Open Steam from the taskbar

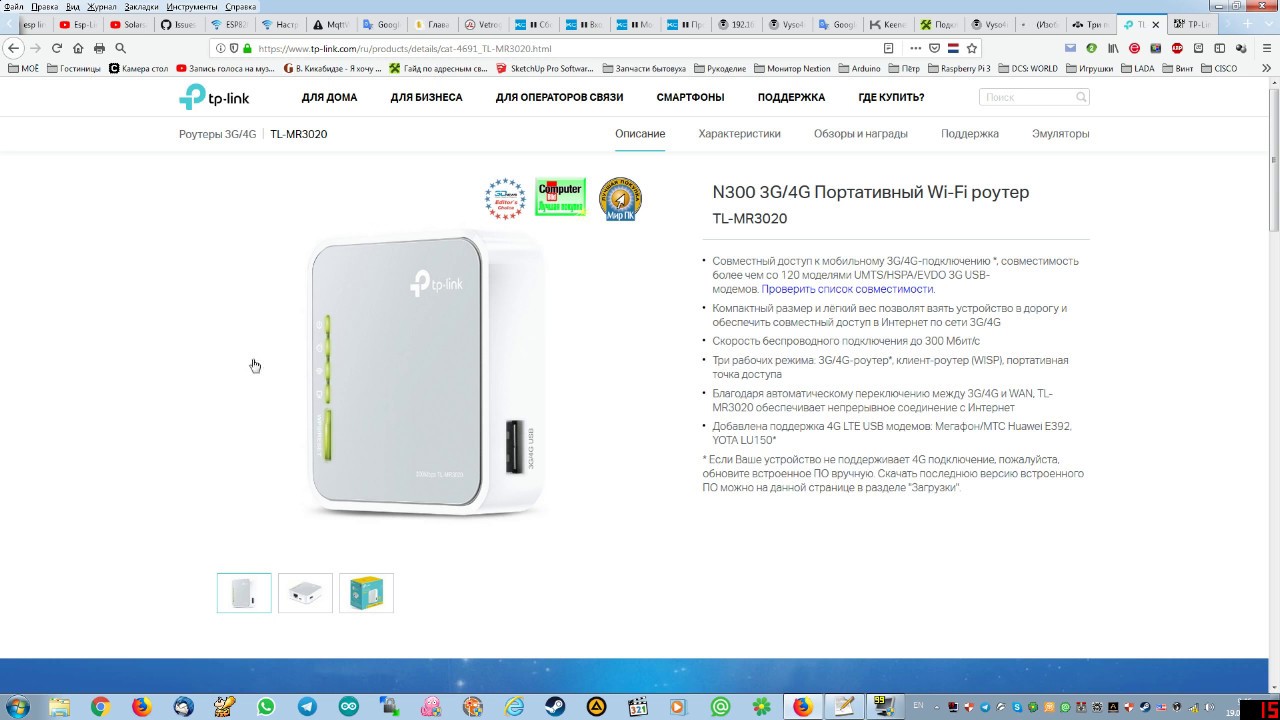click(554, 707)
